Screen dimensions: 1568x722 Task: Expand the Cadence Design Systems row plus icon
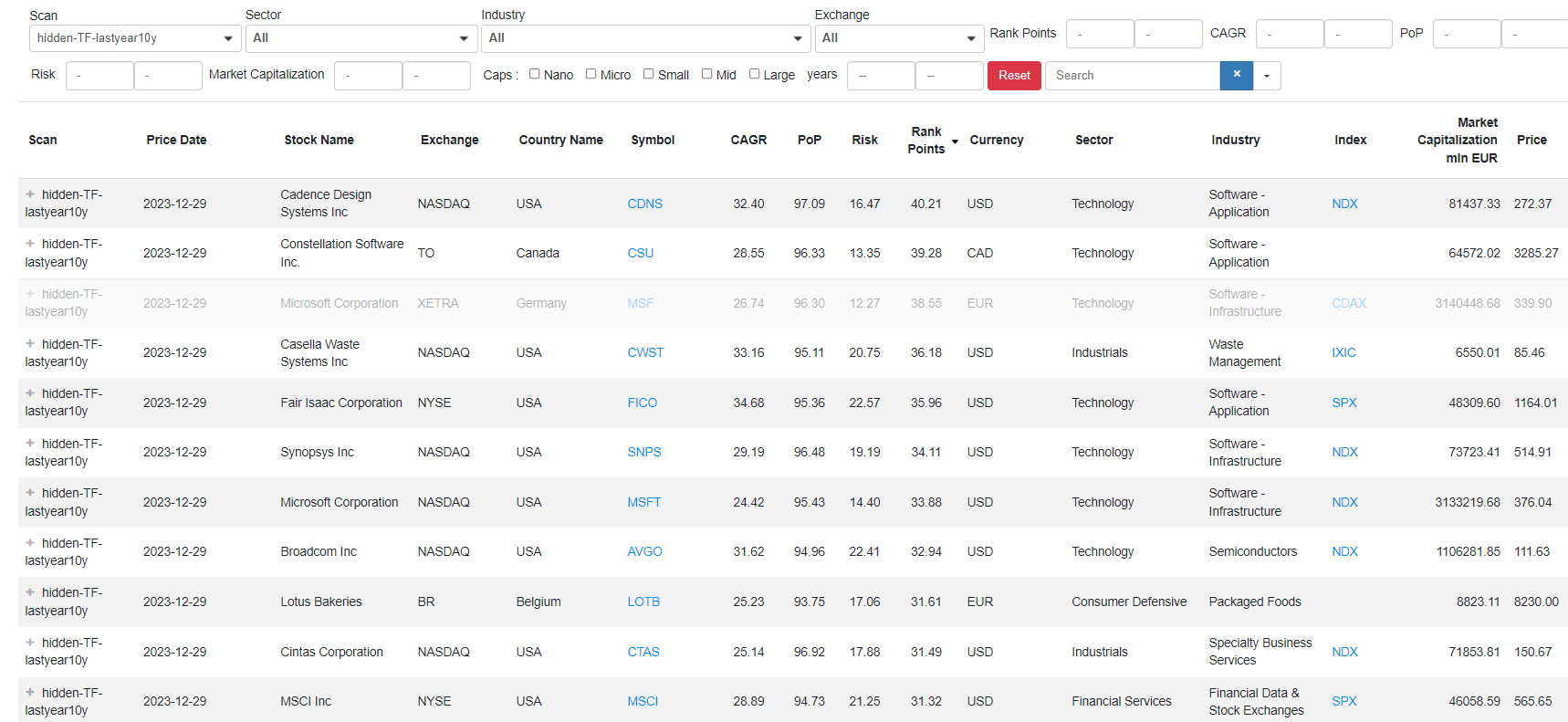[30, 194]
